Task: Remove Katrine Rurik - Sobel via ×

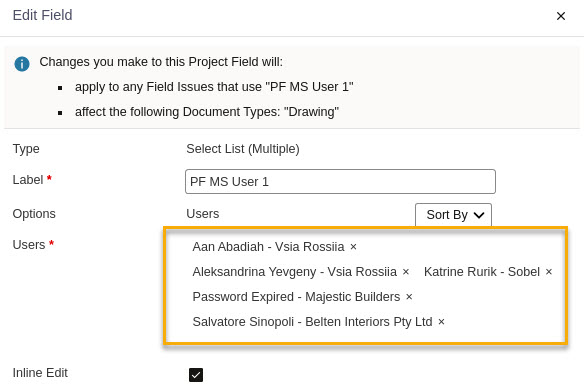Action: click(x=549, y=272)
